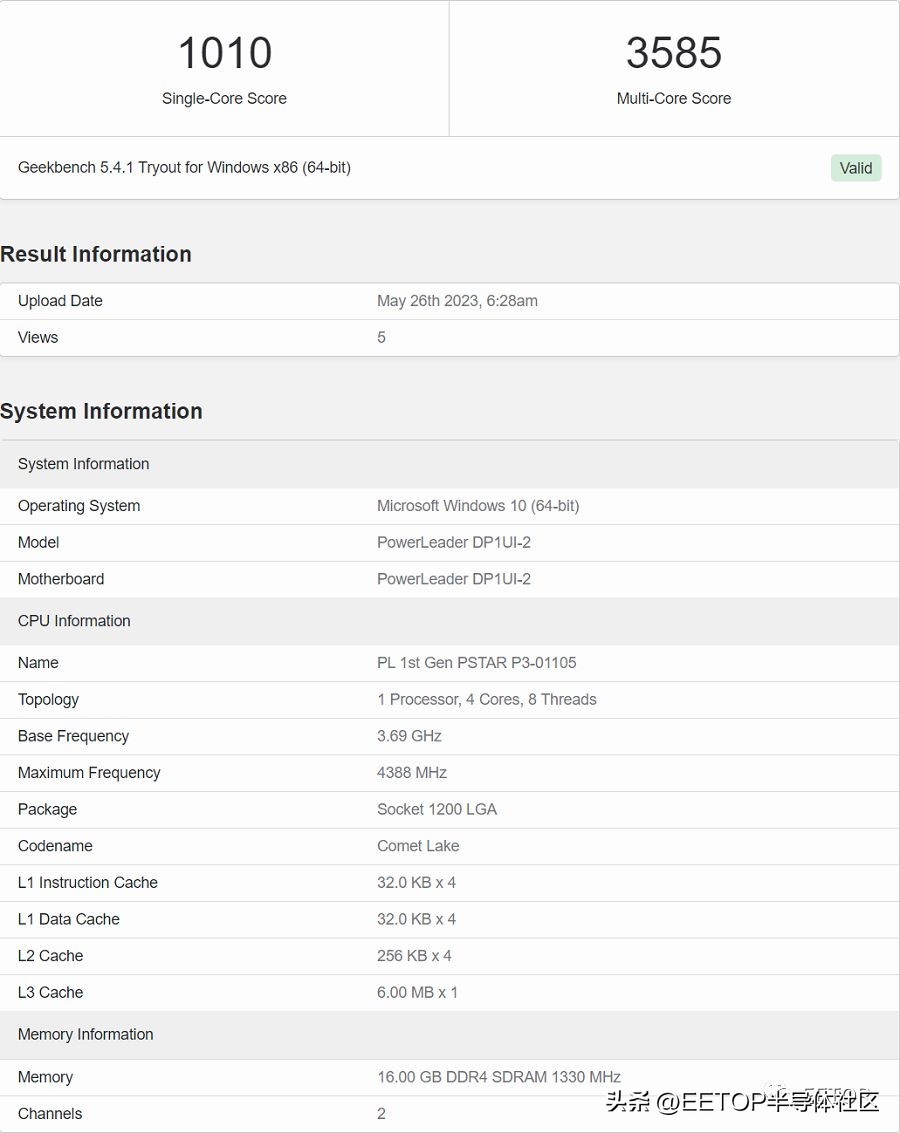Click the processor name PL 1st Gen PSTAR P3-01105
Image resolution: width=900 pixels, height=1133 pixels.
476,663
